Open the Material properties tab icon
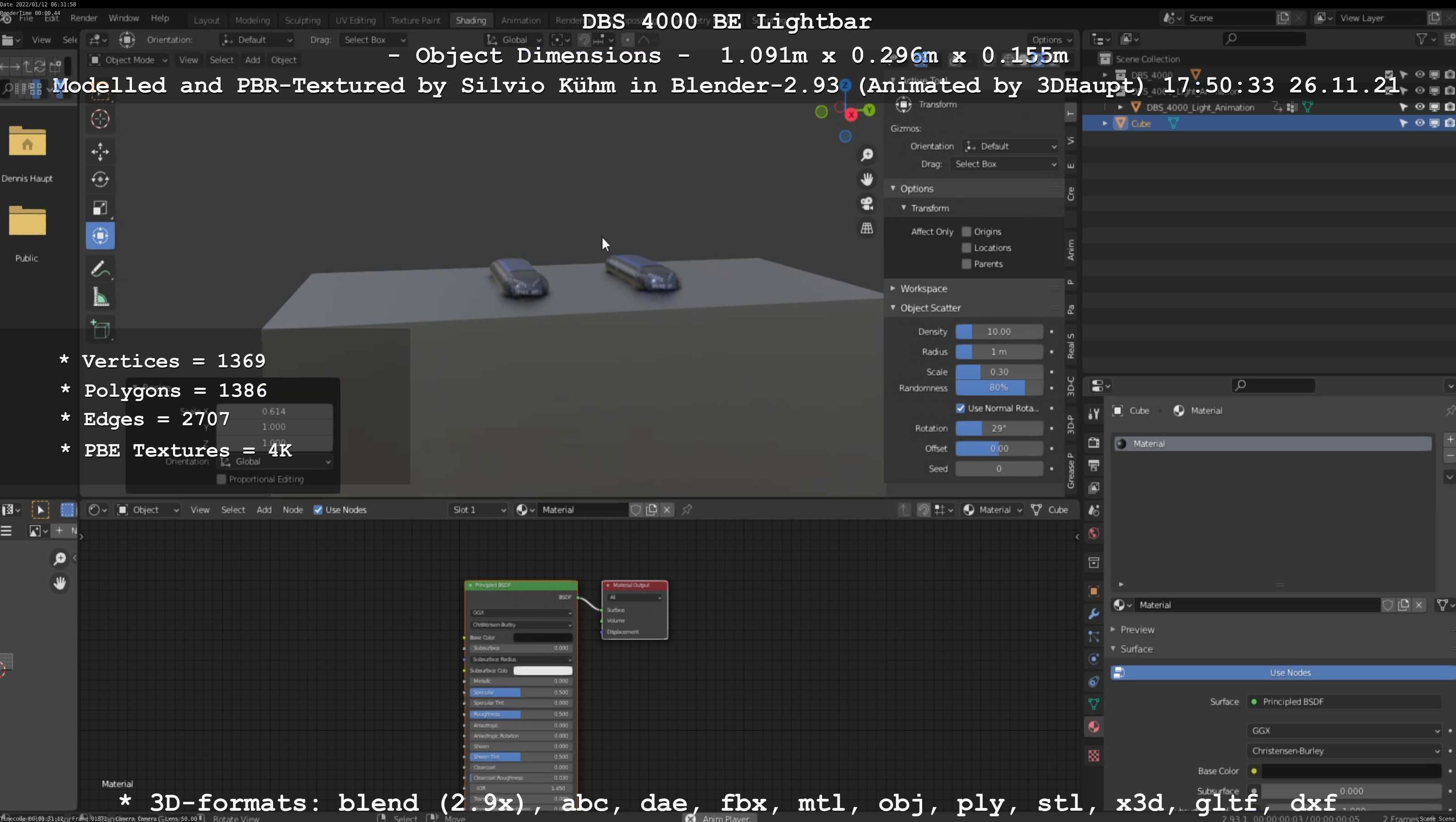1456x822 pixels. [1094, 727]
